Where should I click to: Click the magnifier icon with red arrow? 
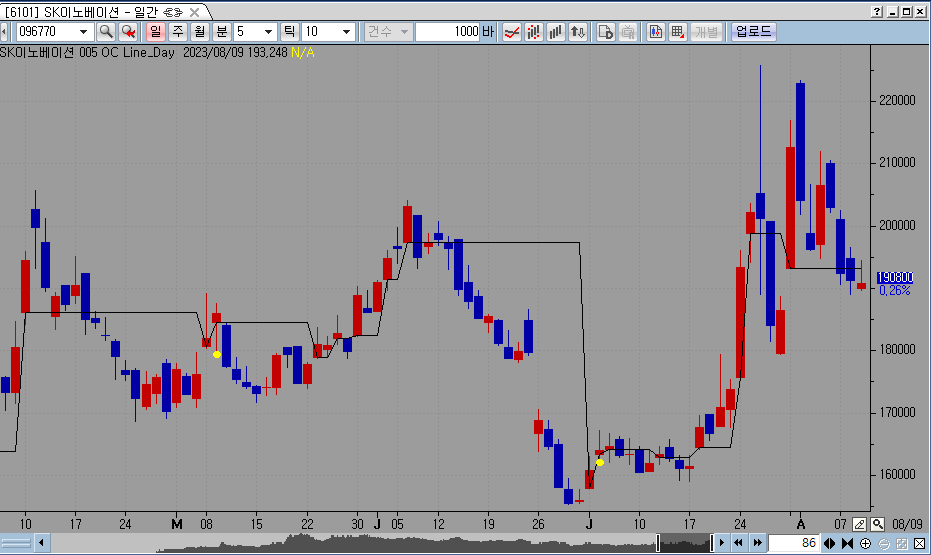pyautogui.click(x=128, y=32)
